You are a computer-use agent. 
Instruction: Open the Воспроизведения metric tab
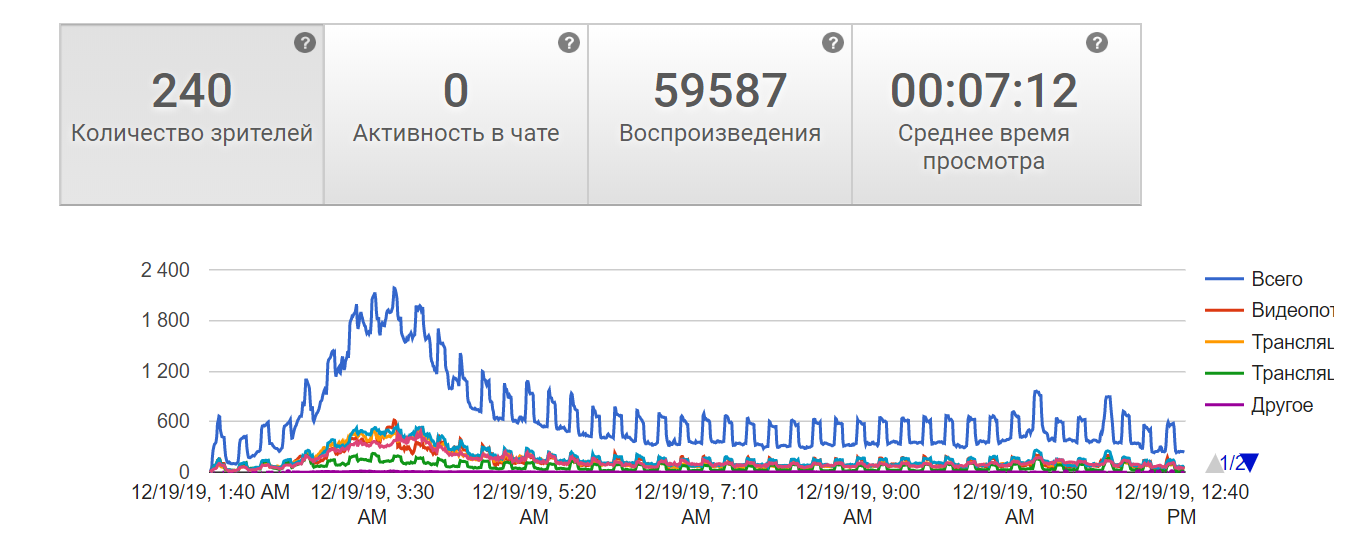tap(720, 115)
